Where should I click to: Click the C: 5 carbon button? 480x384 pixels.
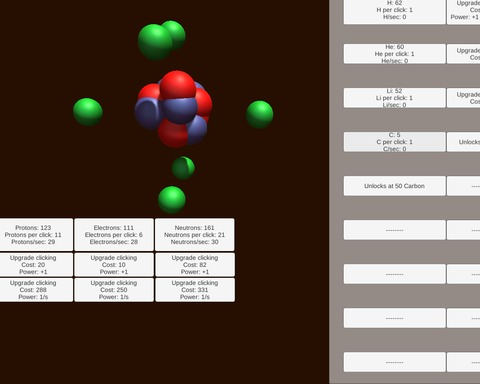(x=395, y=142)
